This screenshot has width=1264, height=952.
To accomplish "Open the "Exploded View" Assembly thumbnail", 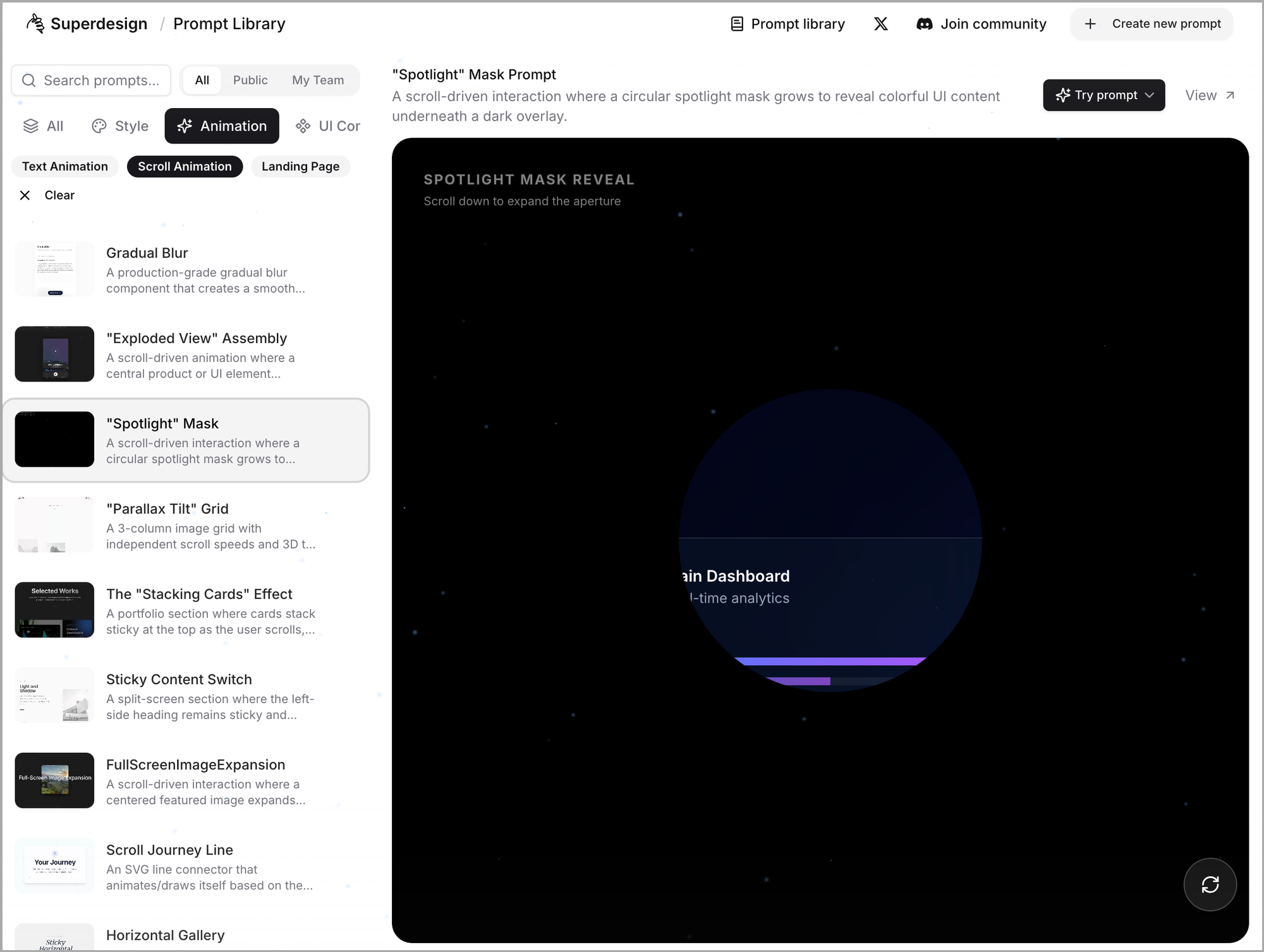I will pyautogui.click(x=54, y=354).
